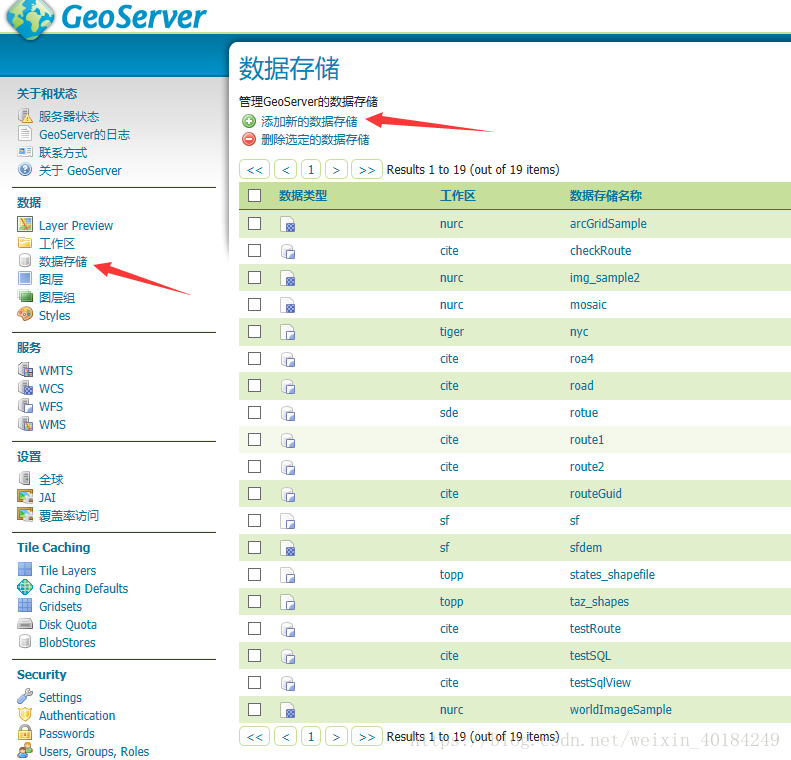The width and height of the screenshot is (791, 760).
Task: Tick the mosaic row checkbox
Action: click(255, 305)
